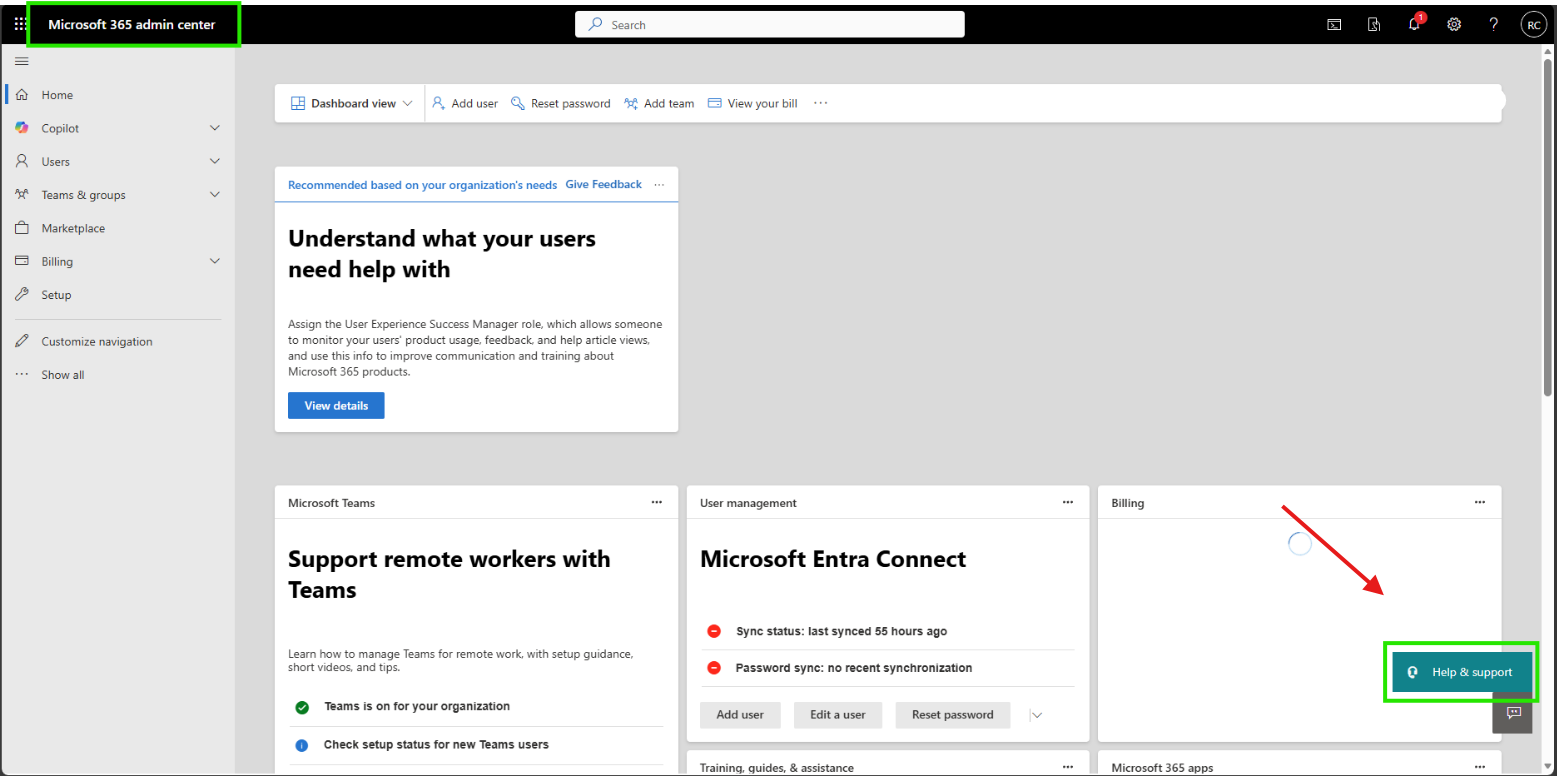Open Microsoft Teams card more options

[x=656, y=502]
